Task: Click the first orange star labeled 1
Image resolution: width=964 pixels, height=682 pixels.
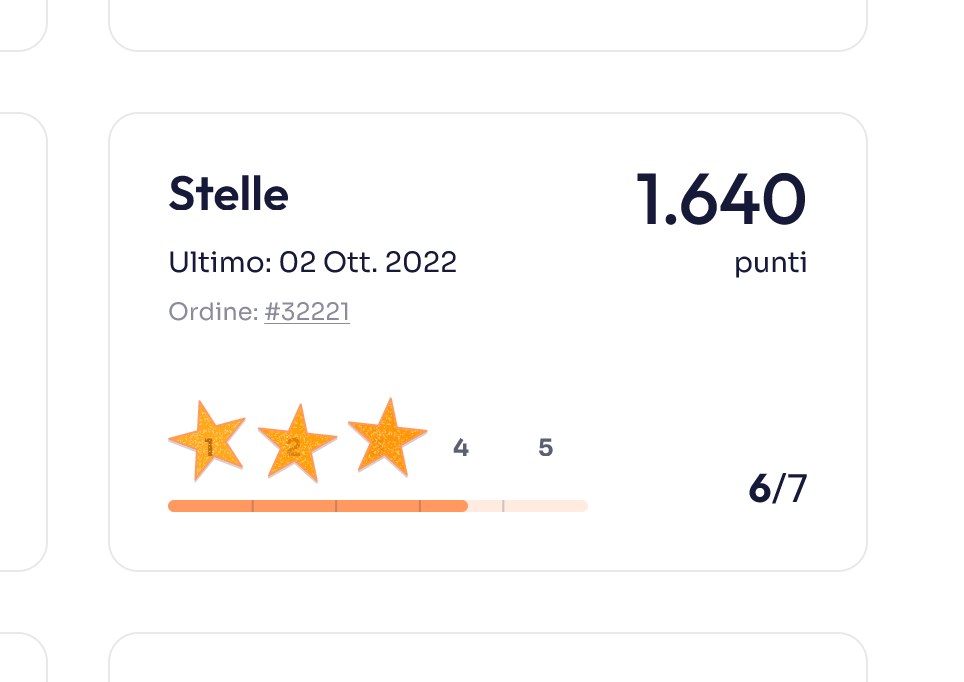Action: coord(207,441)
